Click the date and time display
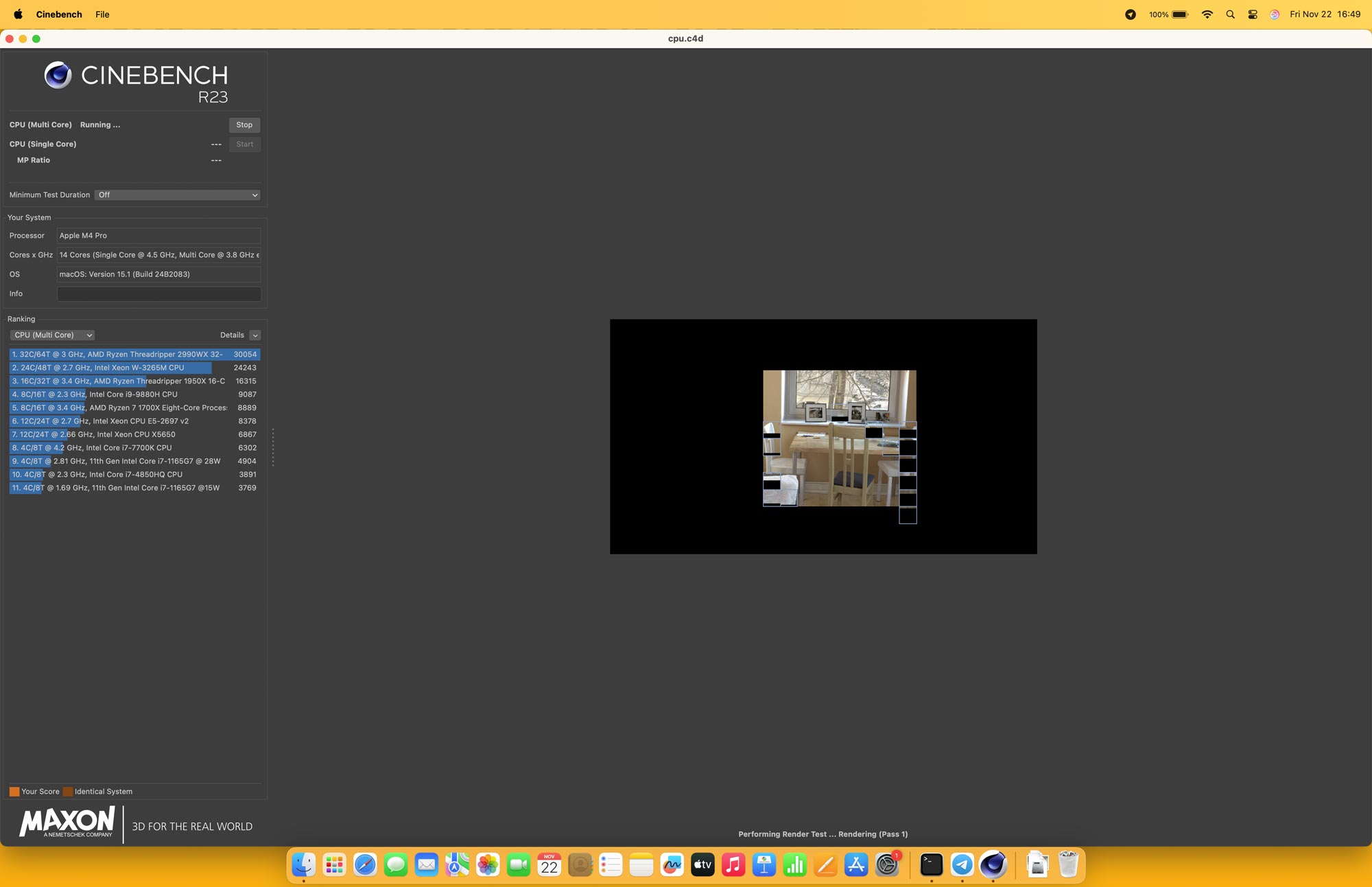 [1325, 14]
